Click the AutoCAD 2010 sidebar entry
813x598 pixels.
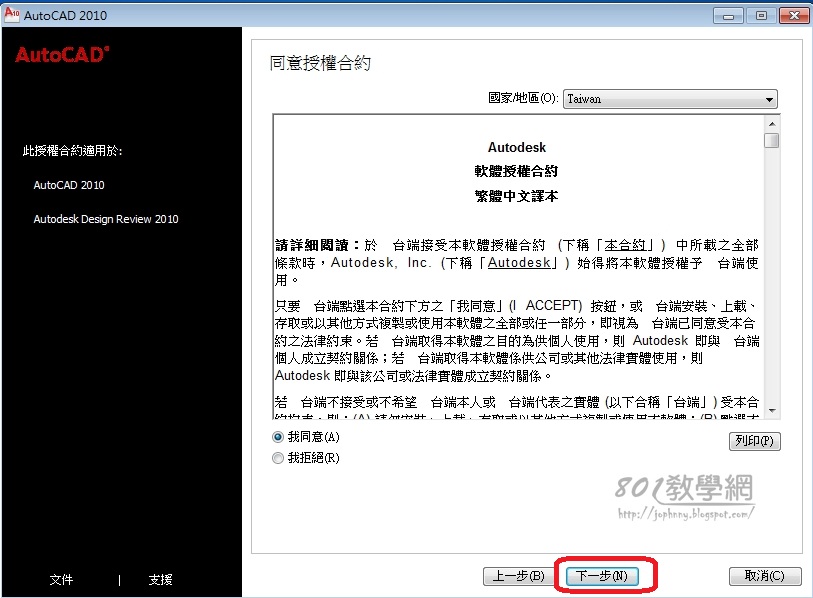[x=69, y=185]
